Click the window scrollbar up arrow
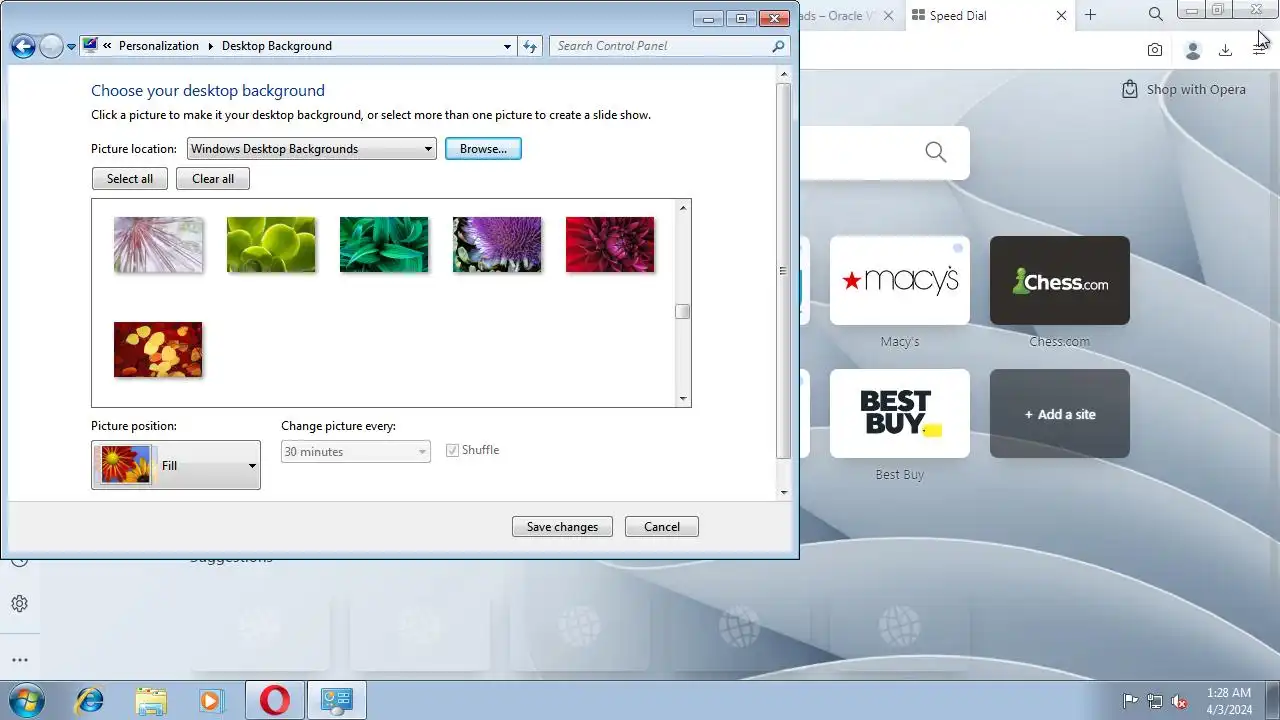Screen dimensions: 1280x720 point(784,73)
